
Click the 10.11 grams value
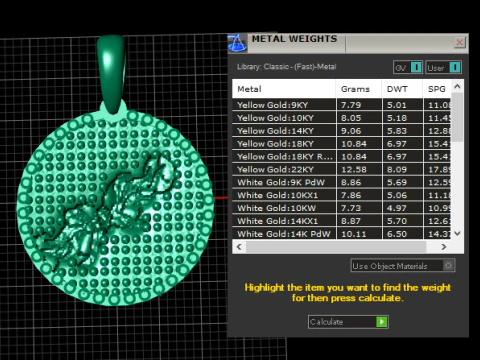pos(354,234)
